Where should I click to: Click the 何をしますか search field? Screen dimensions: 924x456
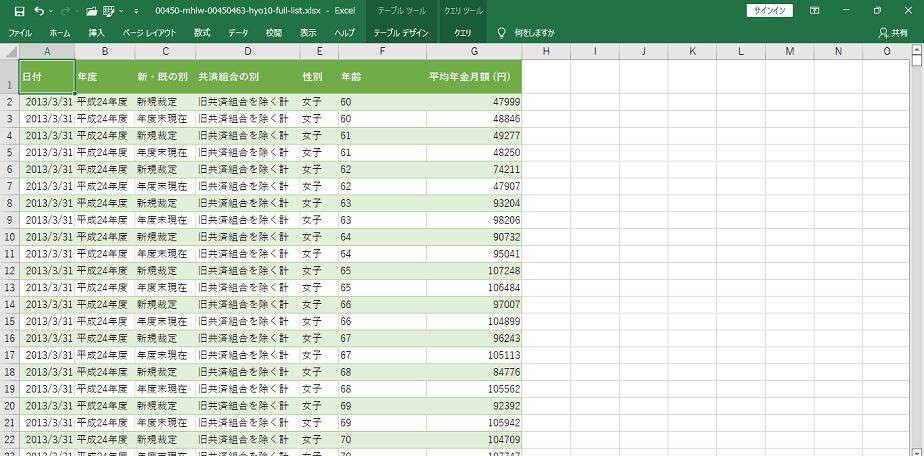[x=534, y=33]
